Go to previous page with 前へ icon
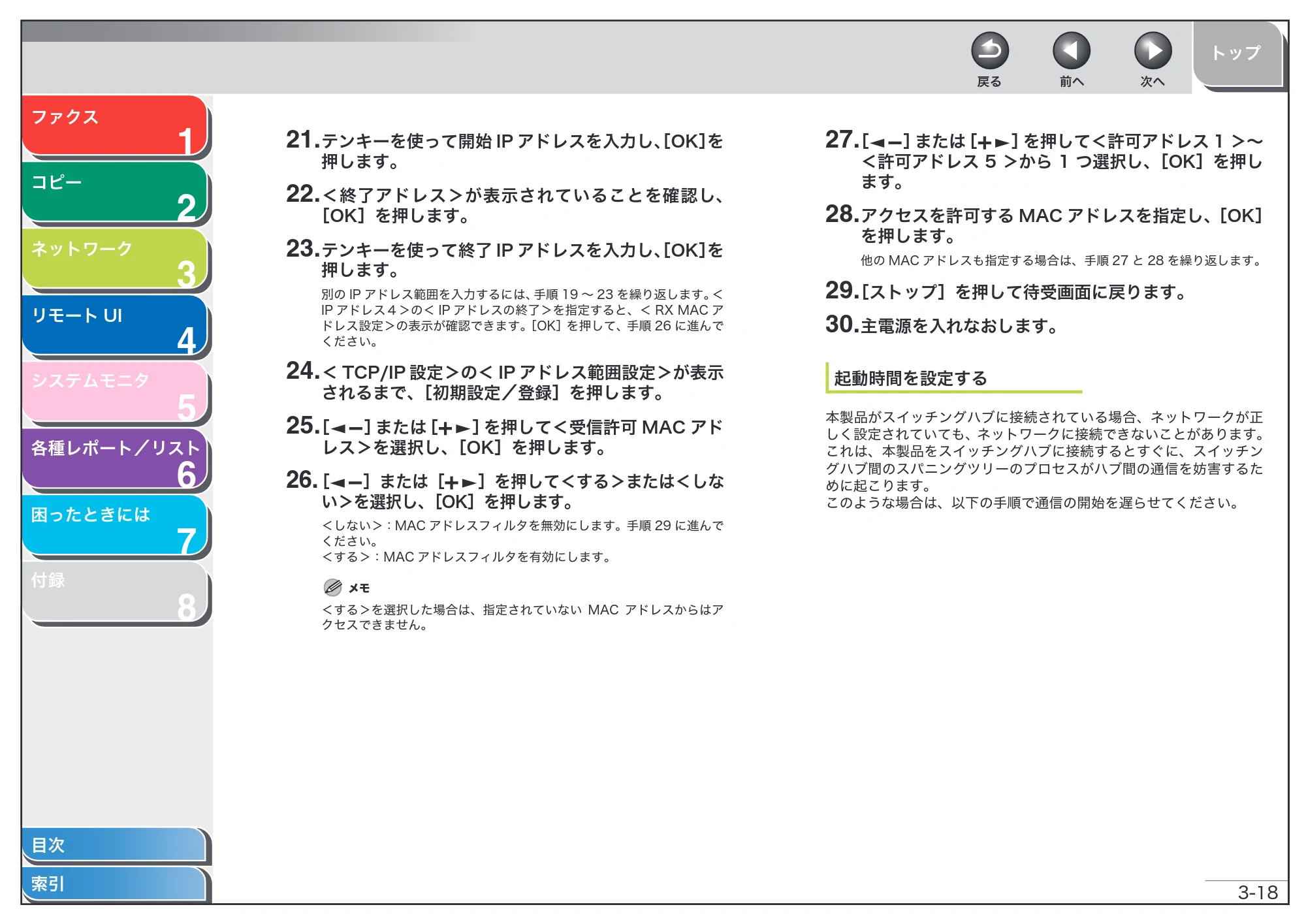1306x924 pixels. (x=1071, y=51)
